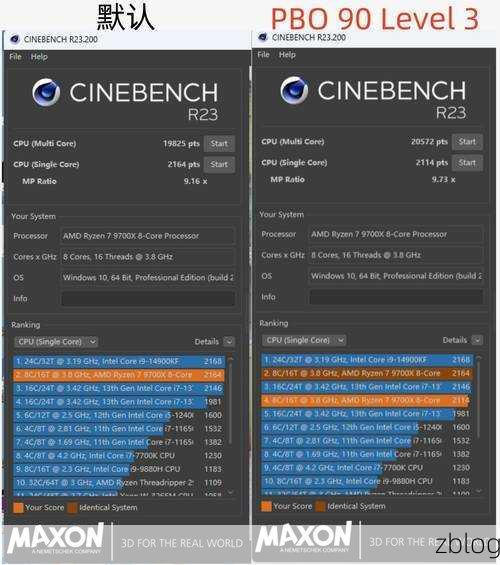This screenshot has width=500, height=565.
Task: Click orange Your Score swatch in left window
Action: point(18,507)
